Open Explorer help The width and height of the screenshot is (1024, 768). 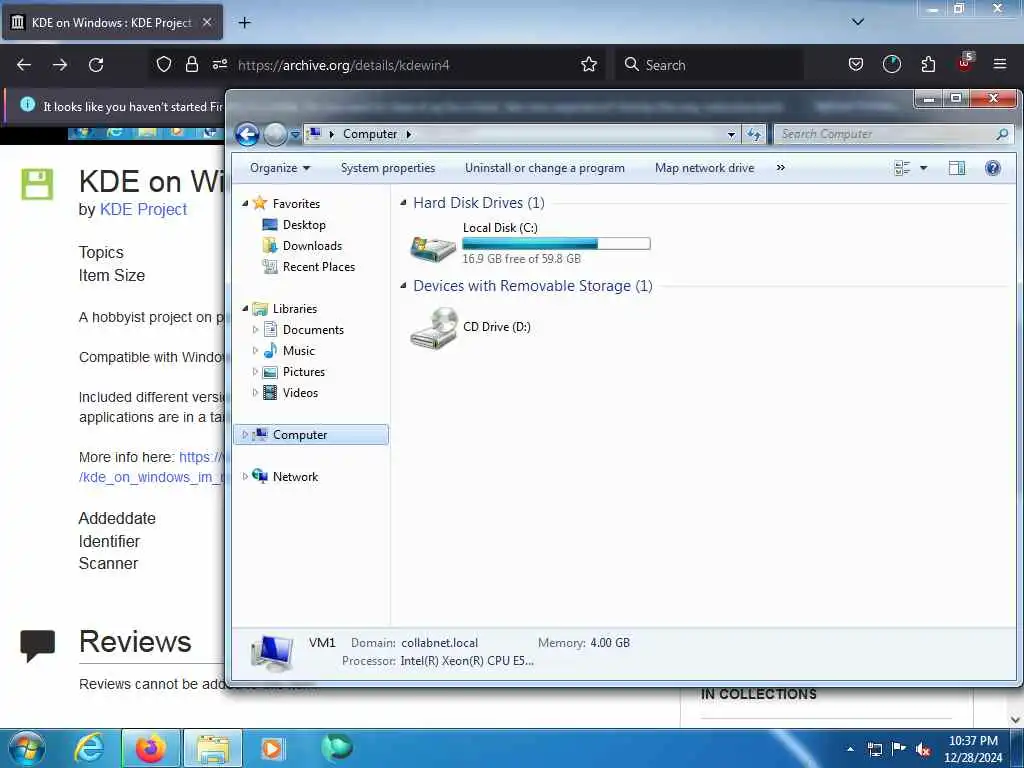coord(993,168)
